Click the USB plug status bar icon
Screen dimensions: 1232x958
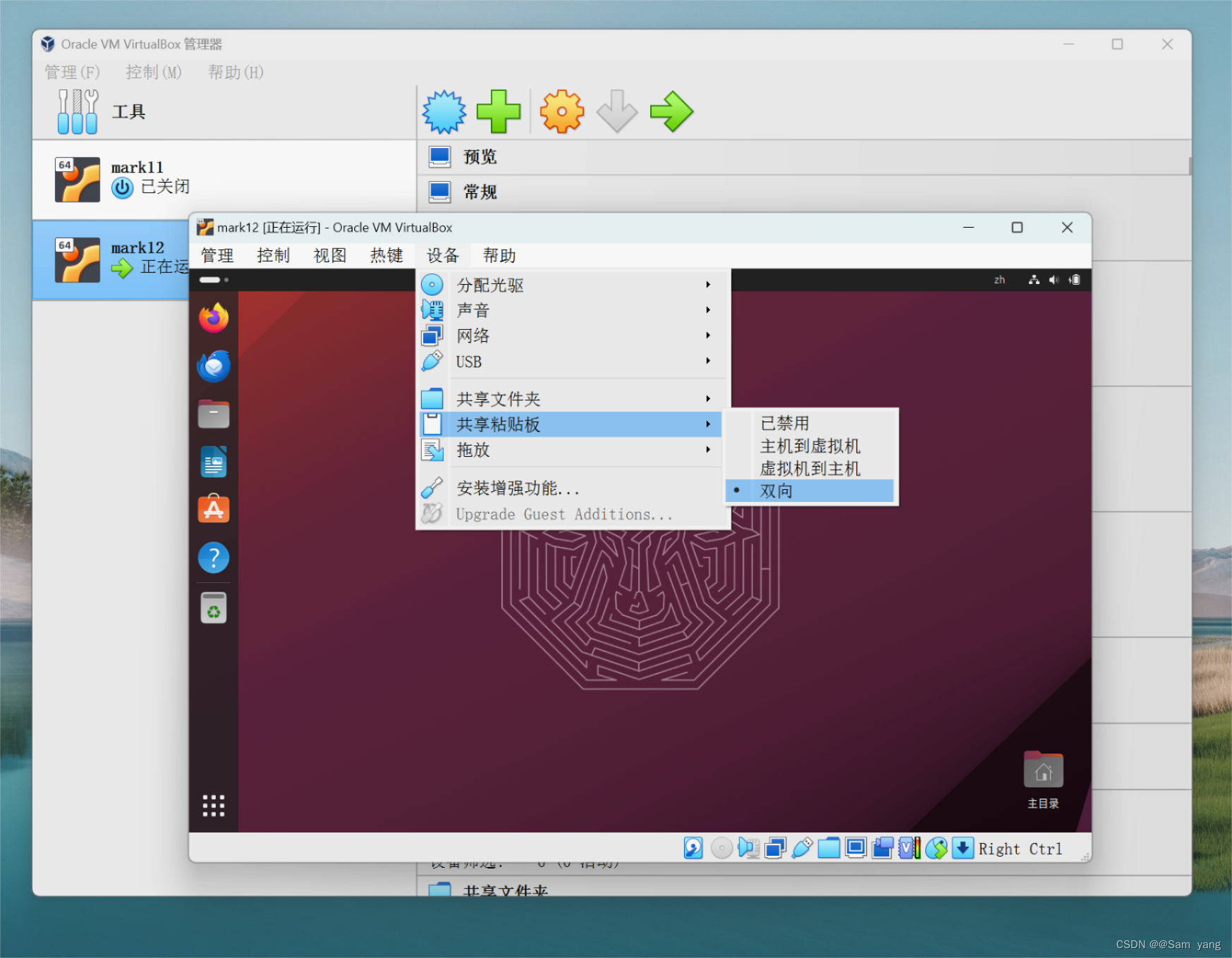click(x=802, y=848)
